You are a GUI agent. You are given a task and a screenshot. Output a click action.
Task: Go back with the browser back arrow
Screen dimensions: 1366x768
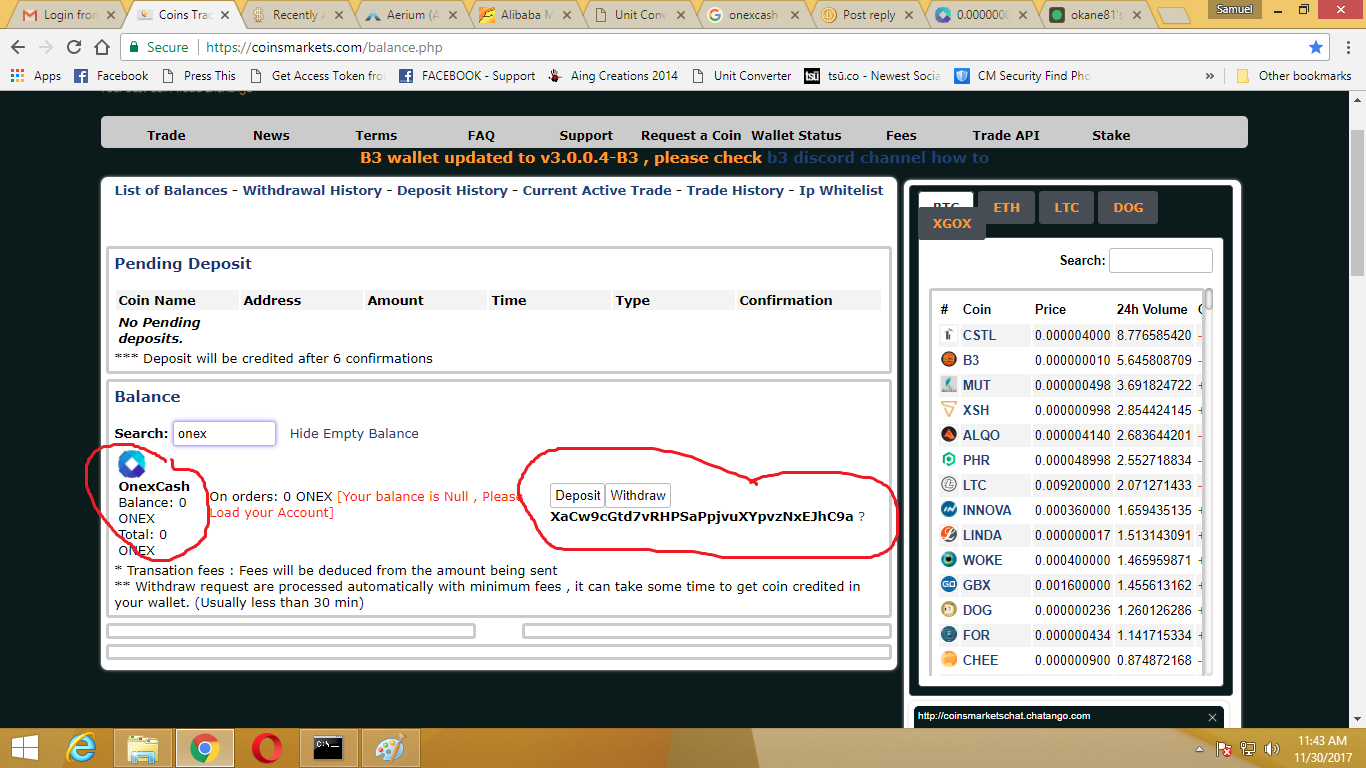[18, 47]
